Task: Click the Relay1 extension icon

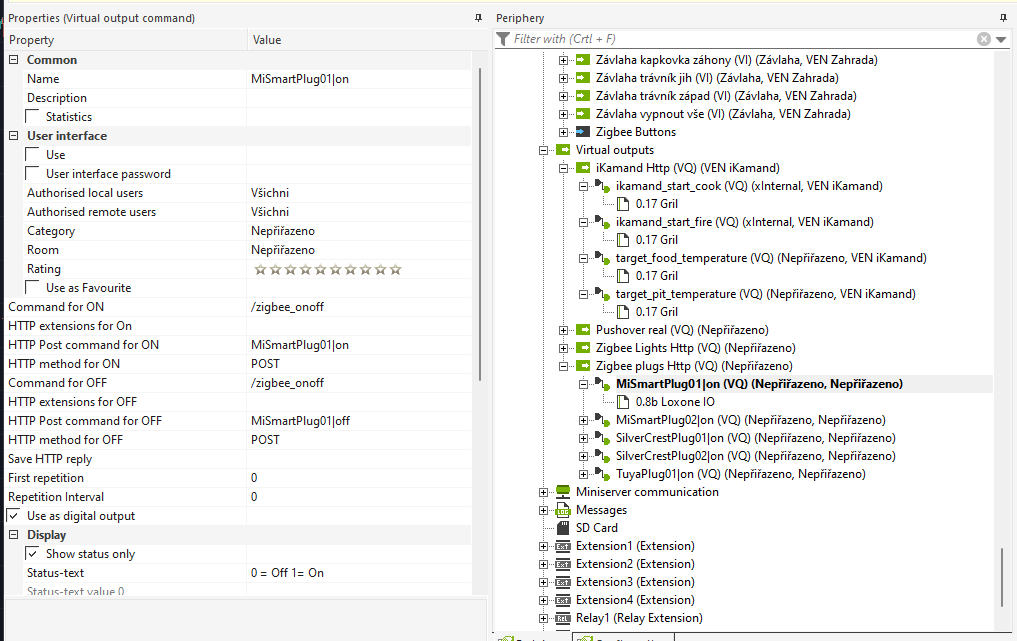Action: coord(563,618)
